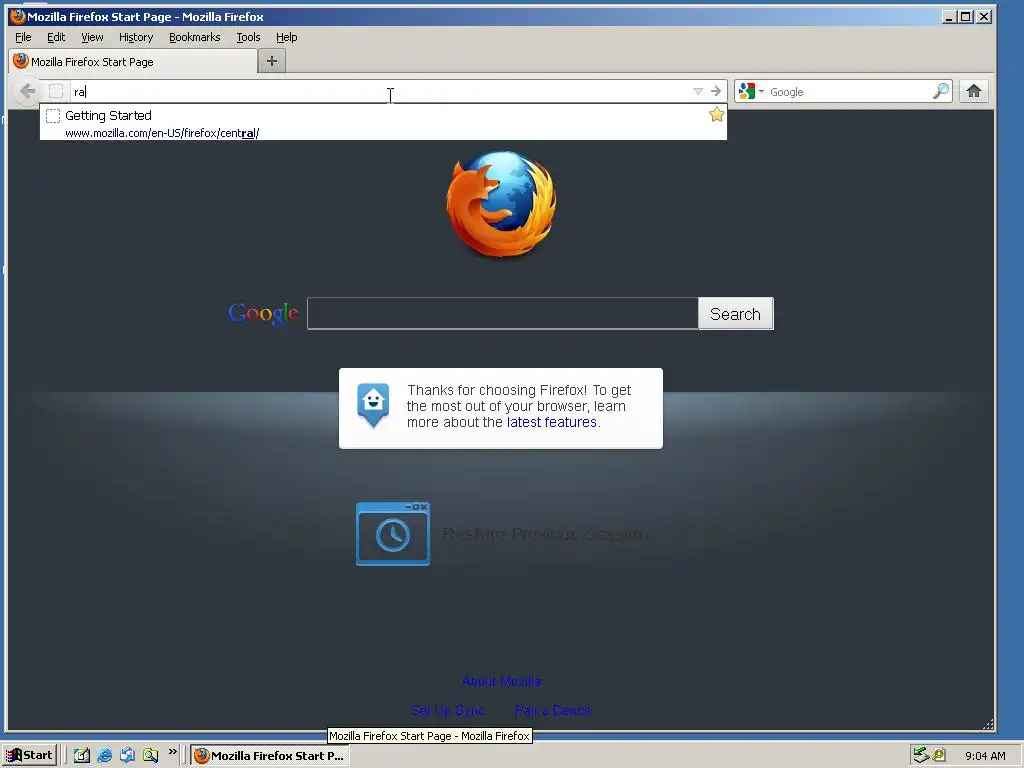Click into the URL address bar text field

click(381, 91)
